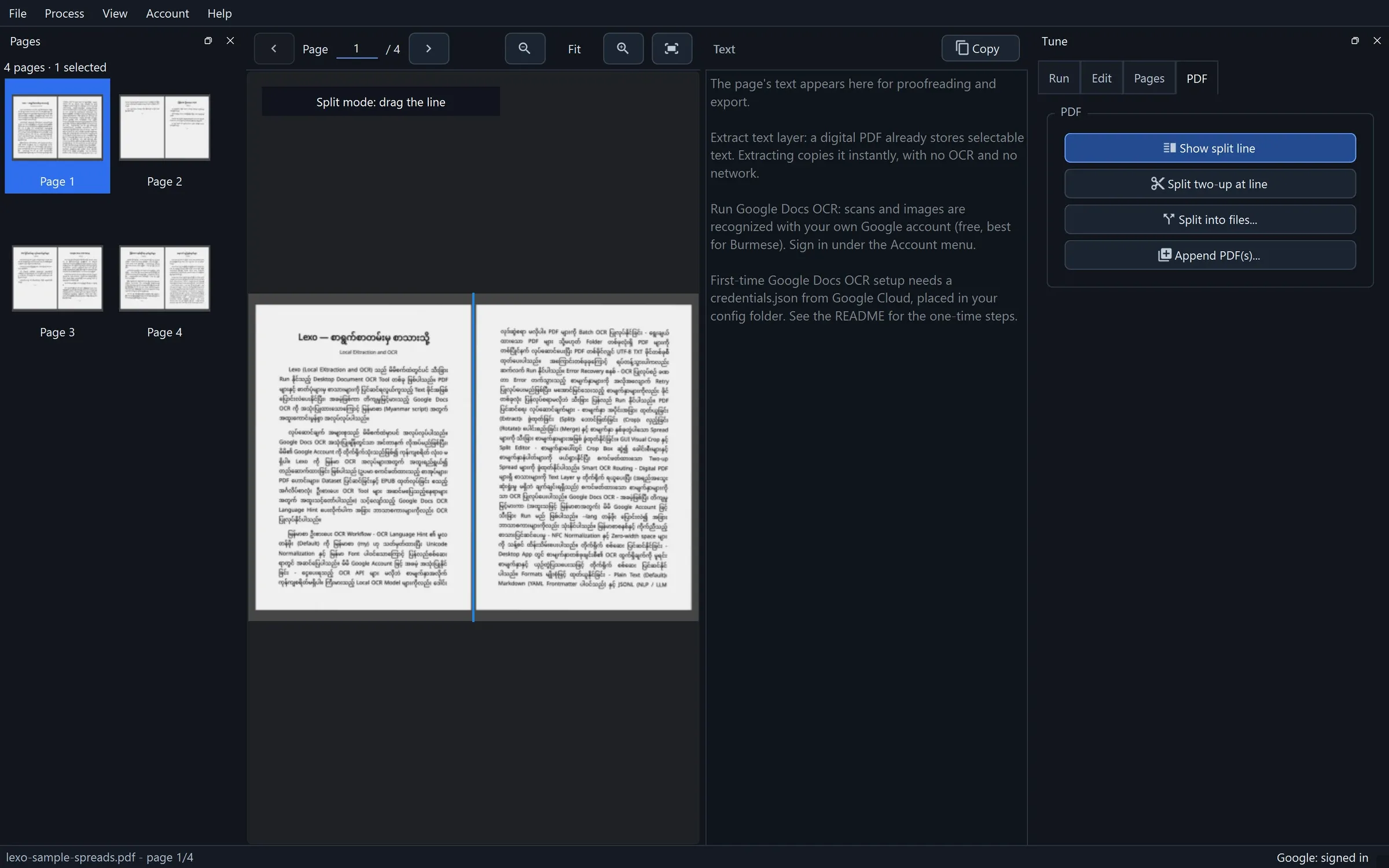Close the Tune panel
The height and width of the screenshot is (868, 1389).
[x=1377, y=41]
